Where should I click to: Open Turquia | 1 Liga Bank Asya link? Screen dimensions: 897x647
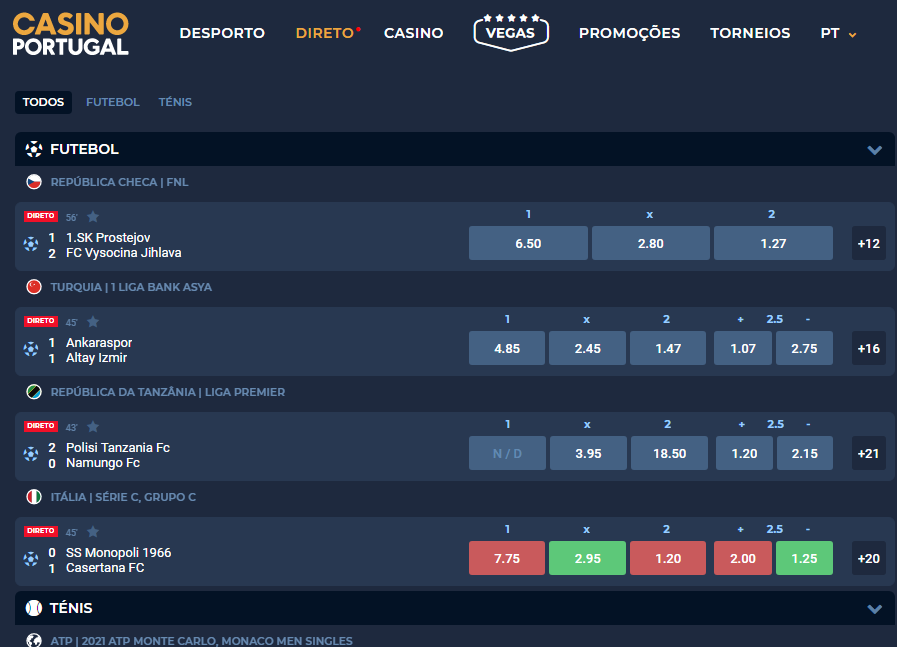pos(131,287)
